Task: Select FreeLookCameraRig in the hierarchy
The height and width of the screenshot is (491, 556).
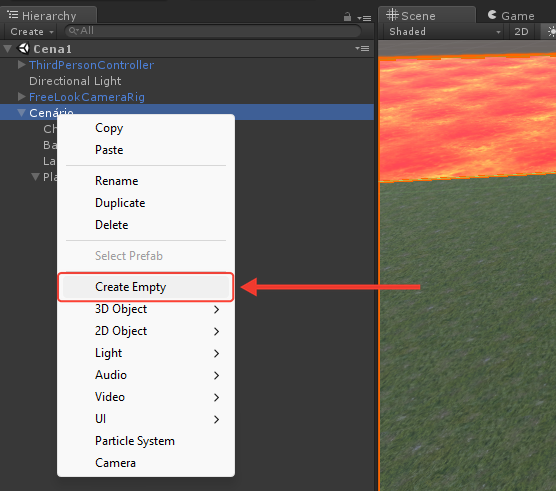Action: pyautogui.click(x=87, y=97)
